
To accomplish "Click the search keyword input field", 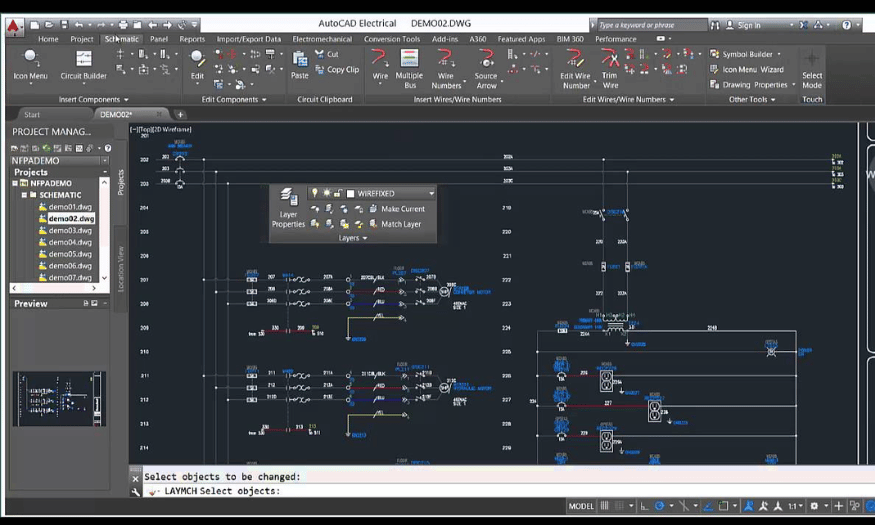I will tap(651, 25).
